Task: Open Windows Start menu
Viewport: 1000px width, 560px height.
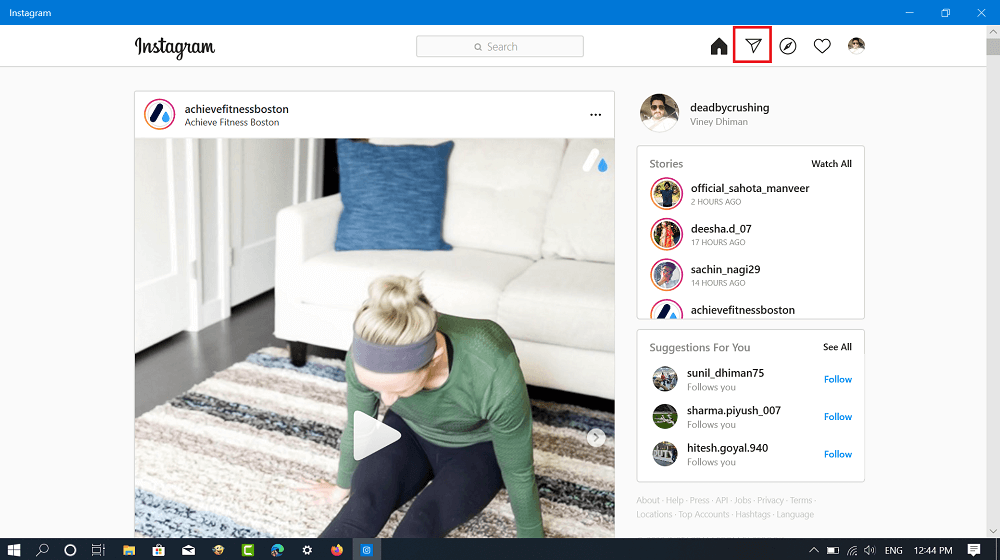Action: [x=14, y=550]
